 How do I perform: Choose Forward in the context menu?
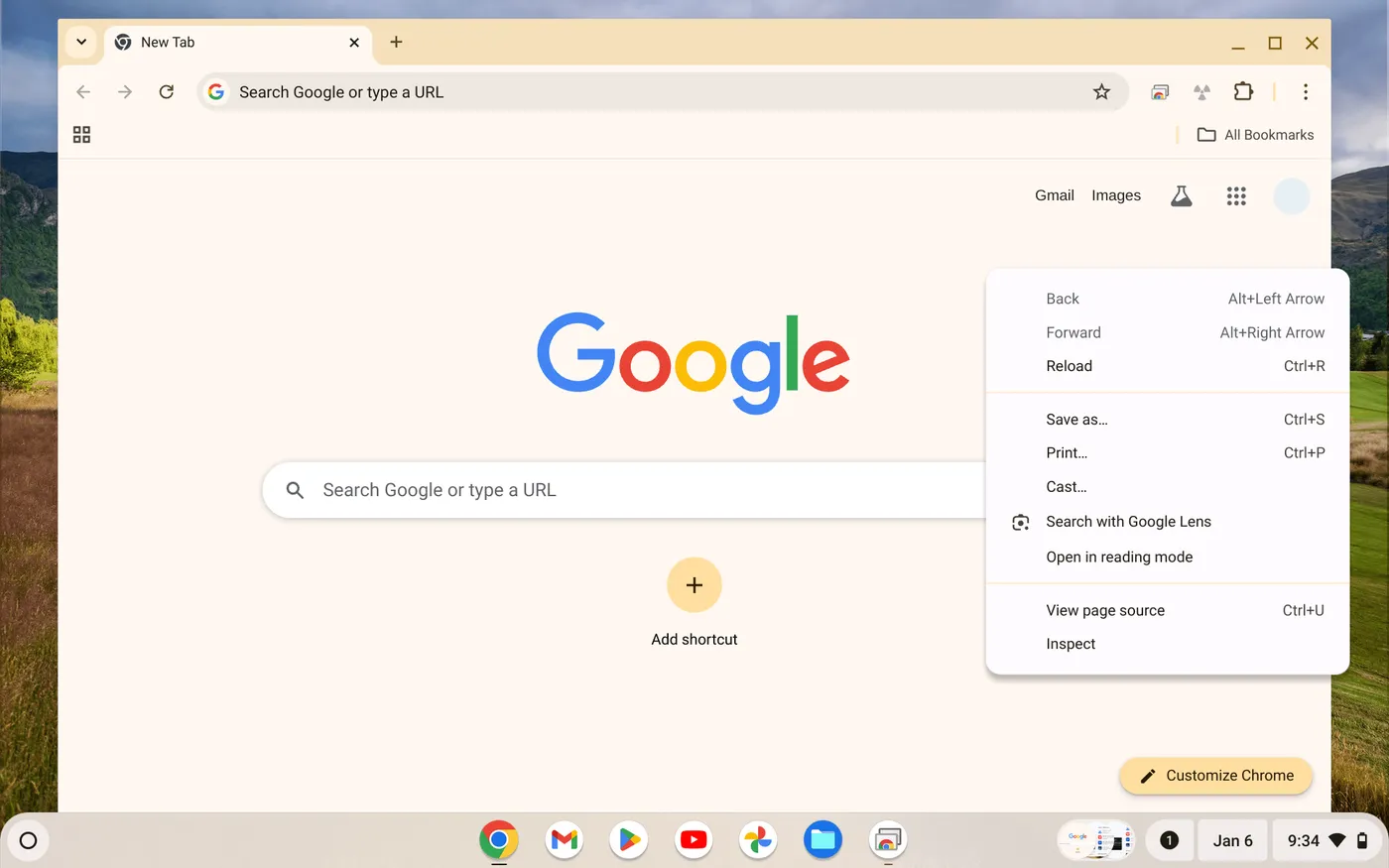[1168, 332]
